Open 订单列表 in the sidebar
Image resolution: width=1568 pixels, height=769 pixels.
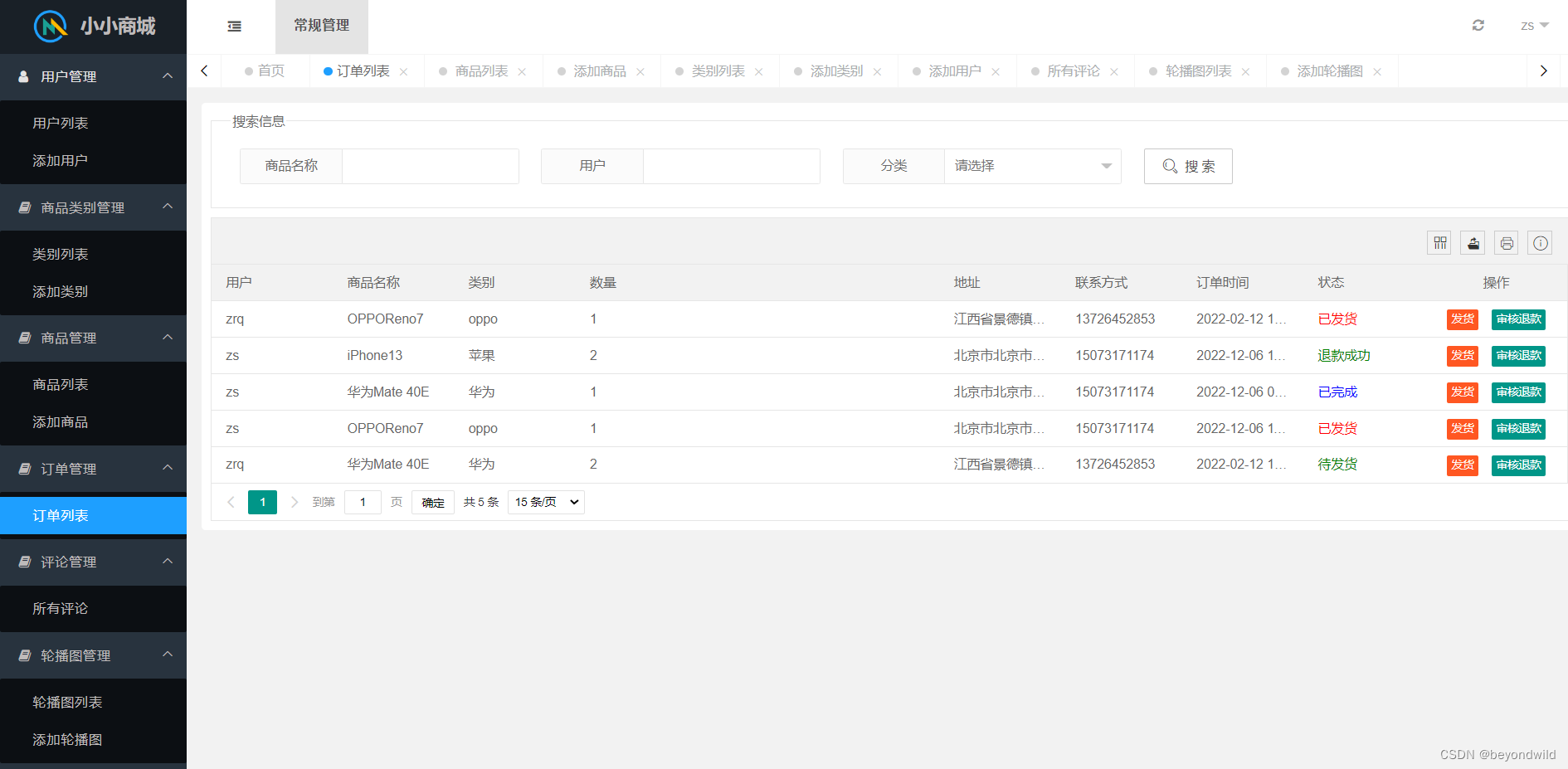[93, 515]
